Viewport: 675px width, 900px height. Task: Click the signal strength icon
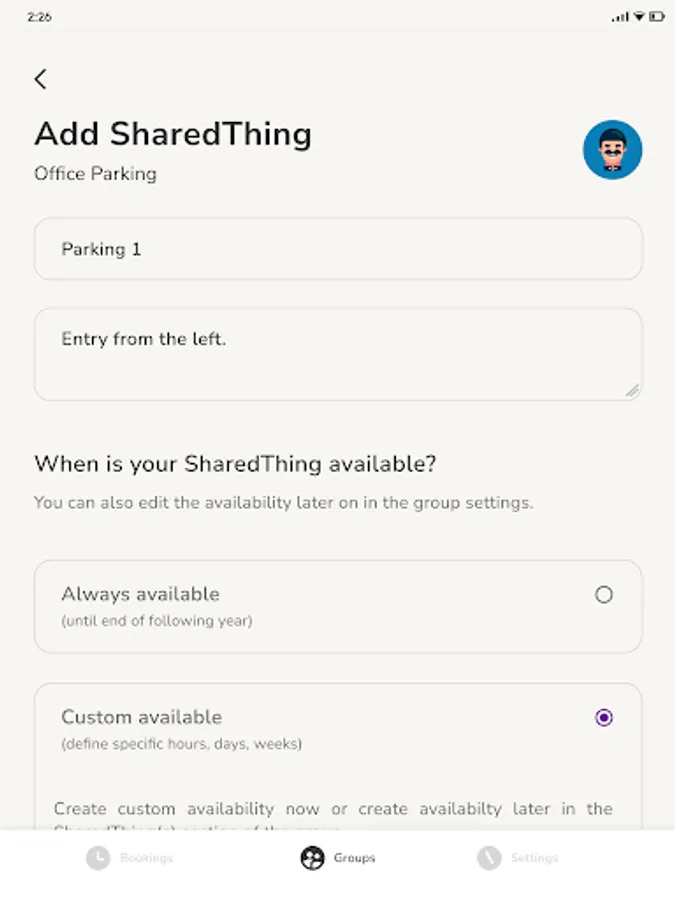coord(621,17)
